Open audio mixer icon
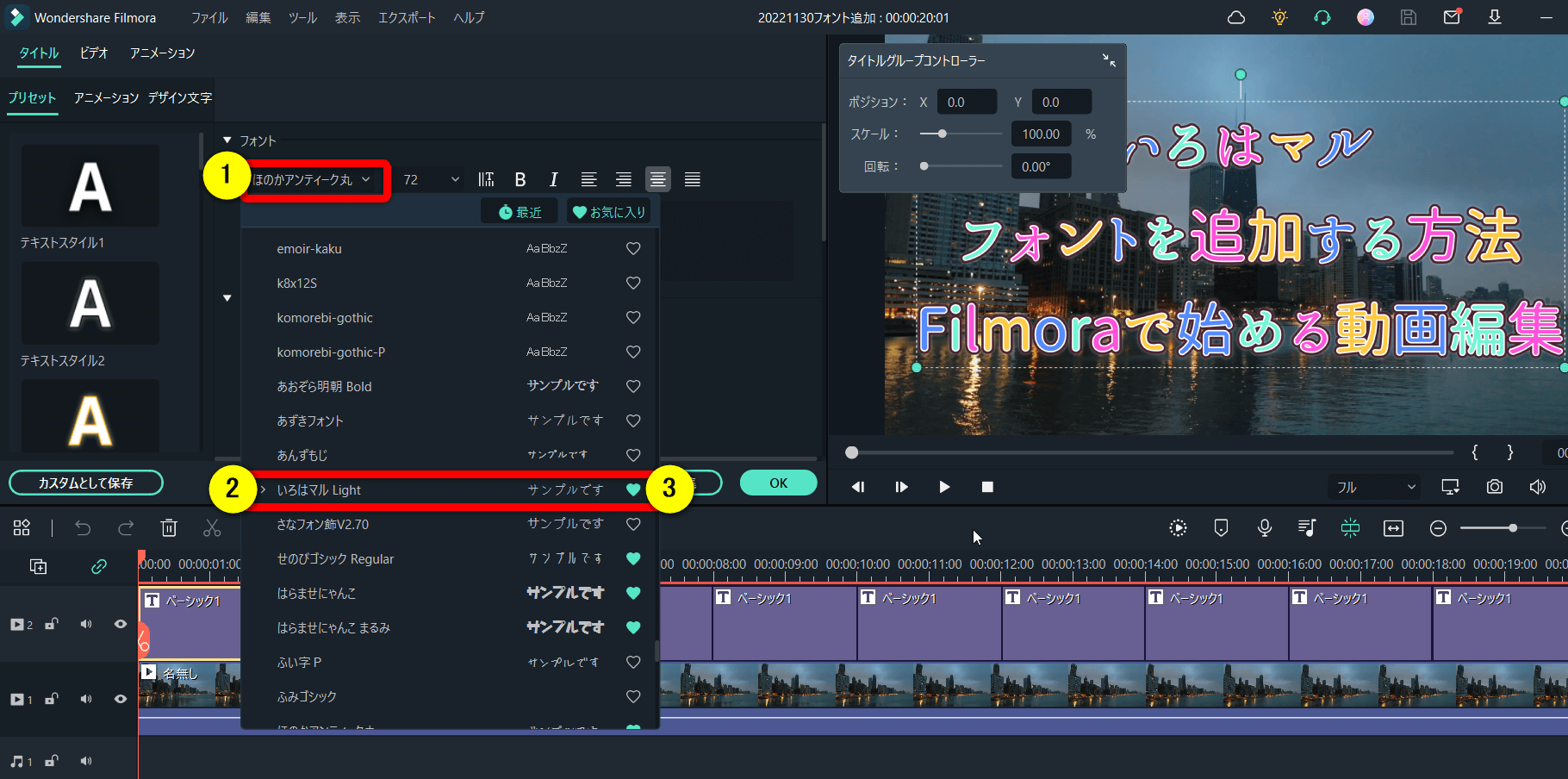This screenshot has width=1568, height=779. [x=1307, y=527]
